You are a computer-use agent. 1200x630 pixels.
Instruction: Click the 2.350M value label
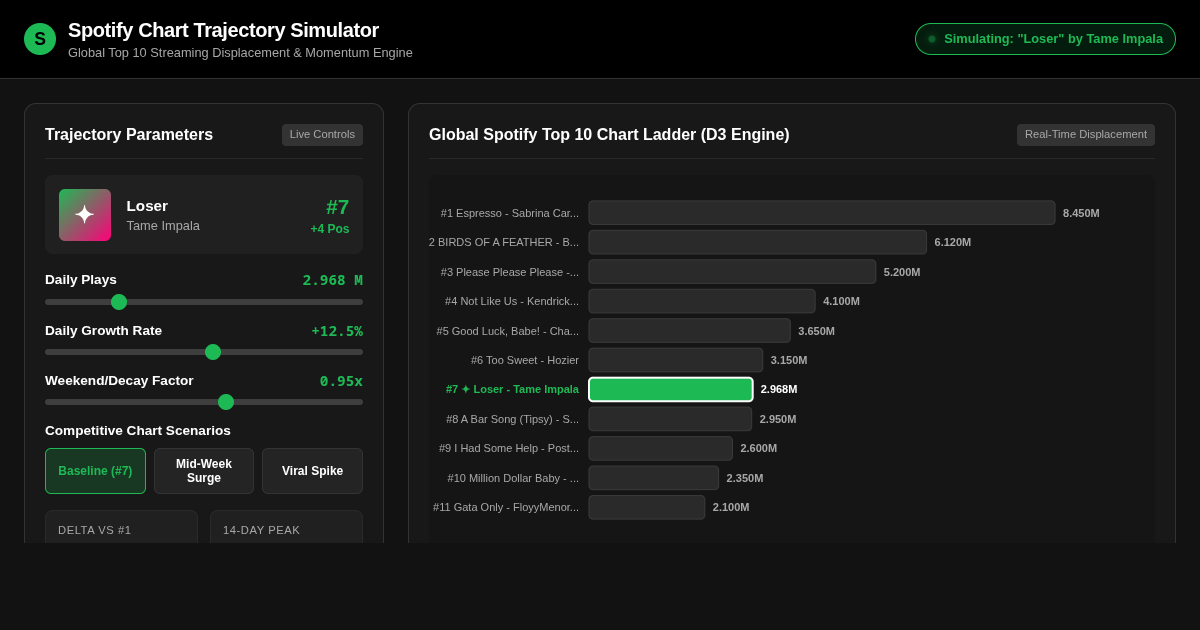(x=745, y=478)
